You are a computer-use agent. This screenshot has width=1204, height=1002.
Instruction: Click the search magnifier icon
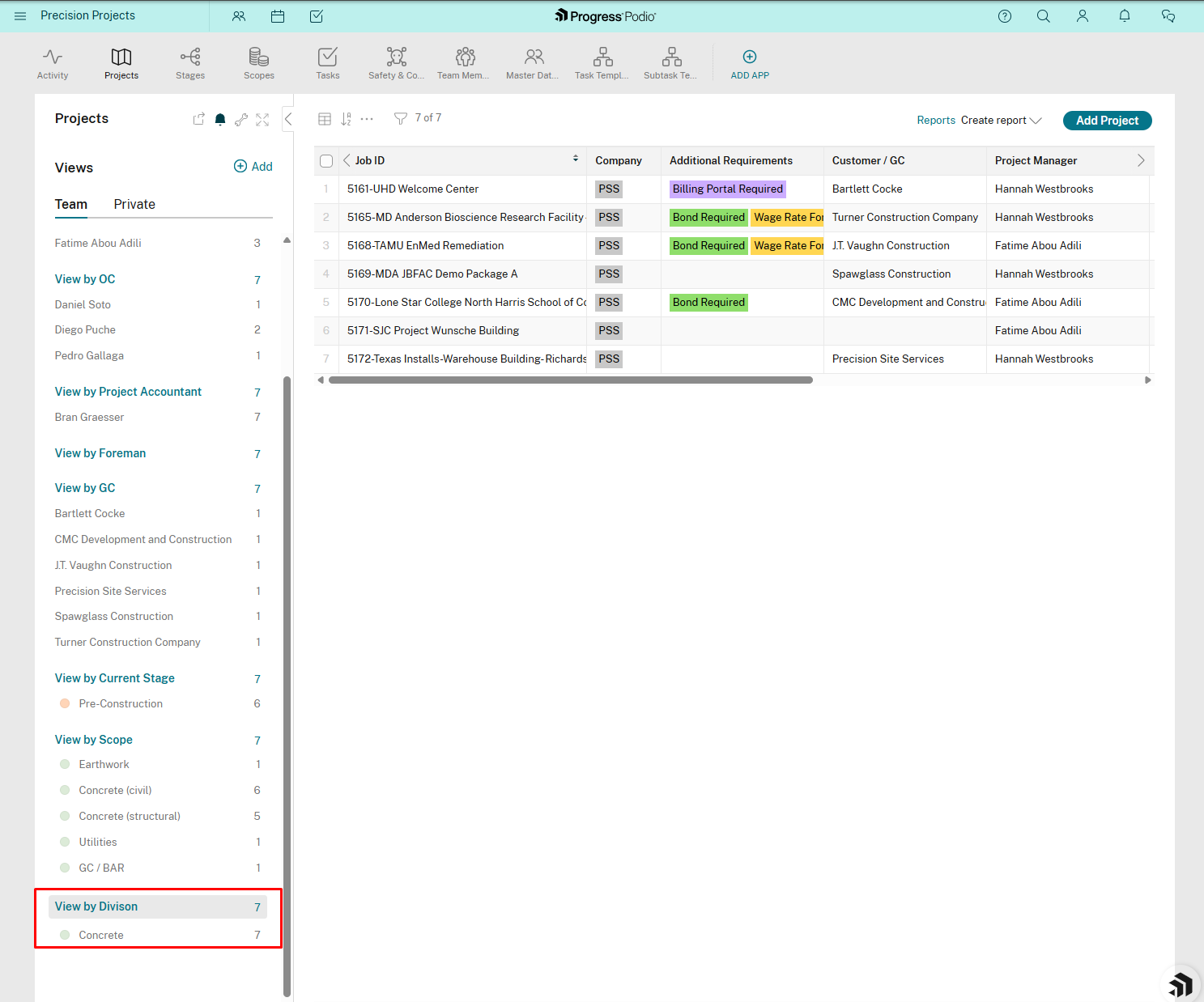point(1044,16)
